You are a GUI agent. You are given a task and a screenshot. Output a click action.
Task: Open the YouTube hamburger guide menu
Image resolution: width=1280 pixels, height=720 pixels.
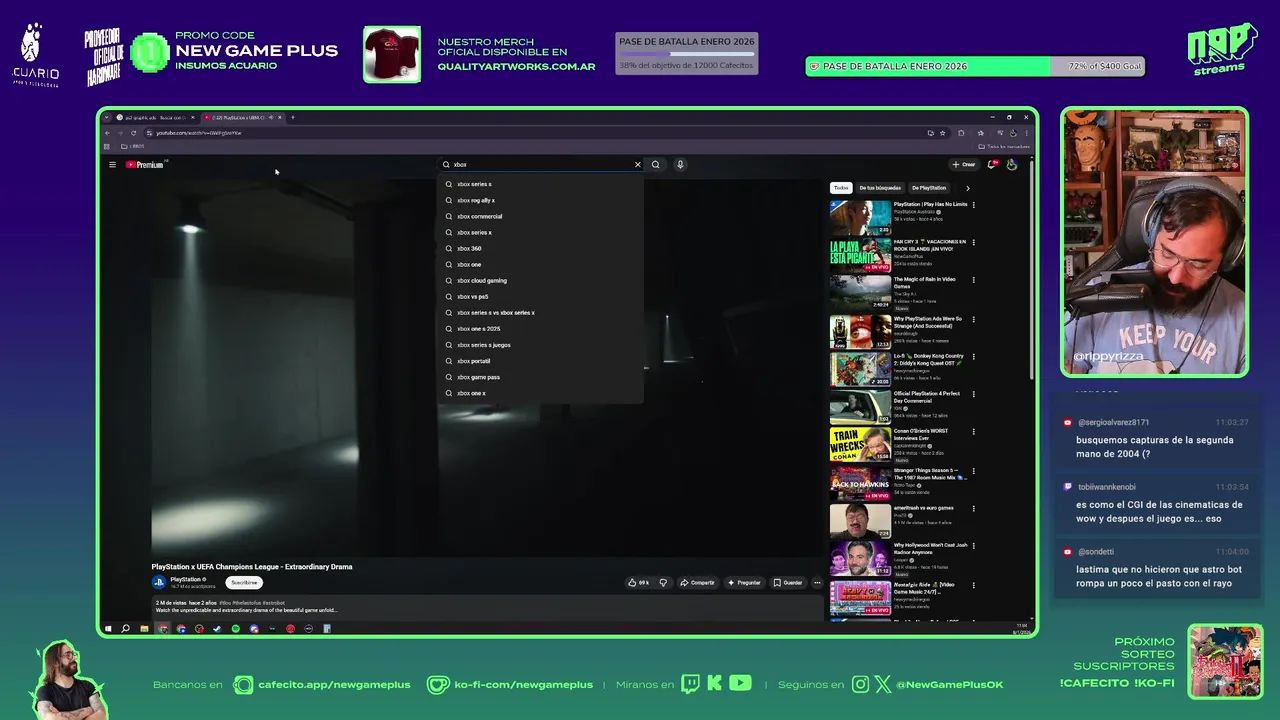(112, 164)
